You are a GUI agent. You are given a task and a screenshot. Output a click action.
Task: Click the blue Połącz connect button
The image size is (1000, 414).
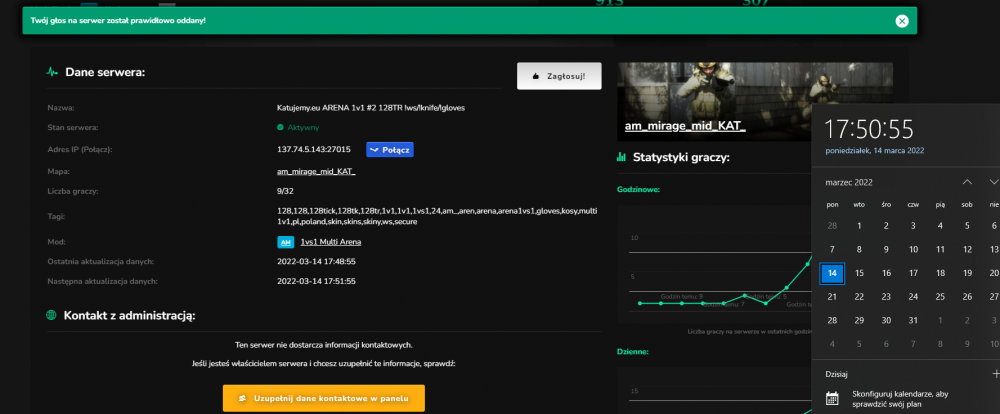390,149
